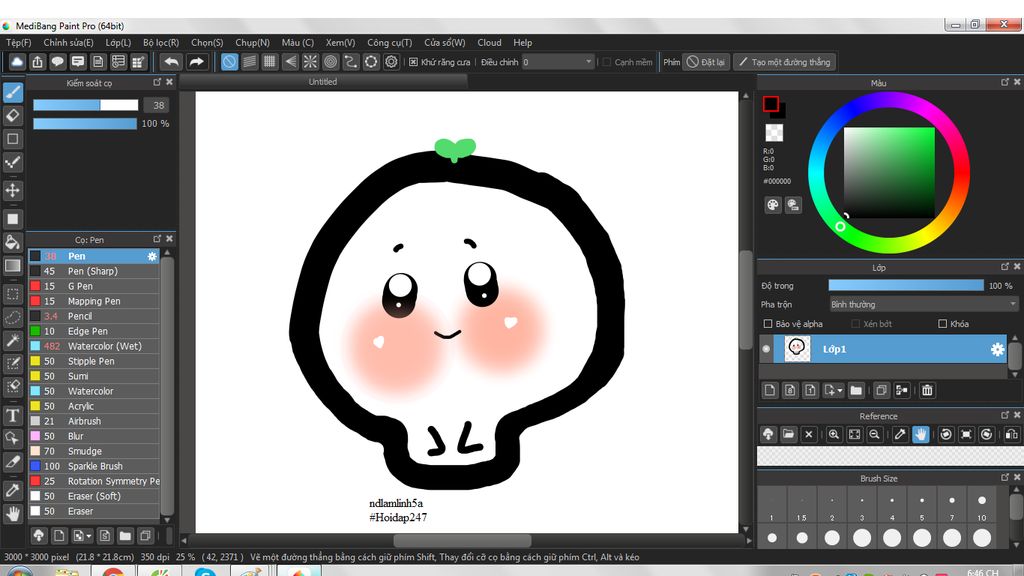Screen dimensions: 1024x576
Task: Close the Màu color panel
Action: [x=1017, y=82]
